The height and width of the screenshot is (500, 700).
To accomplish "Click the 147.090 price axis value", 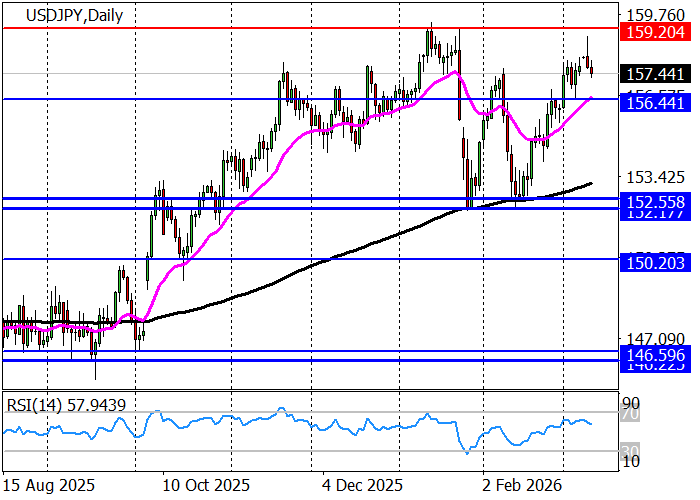I will (654, 339).
